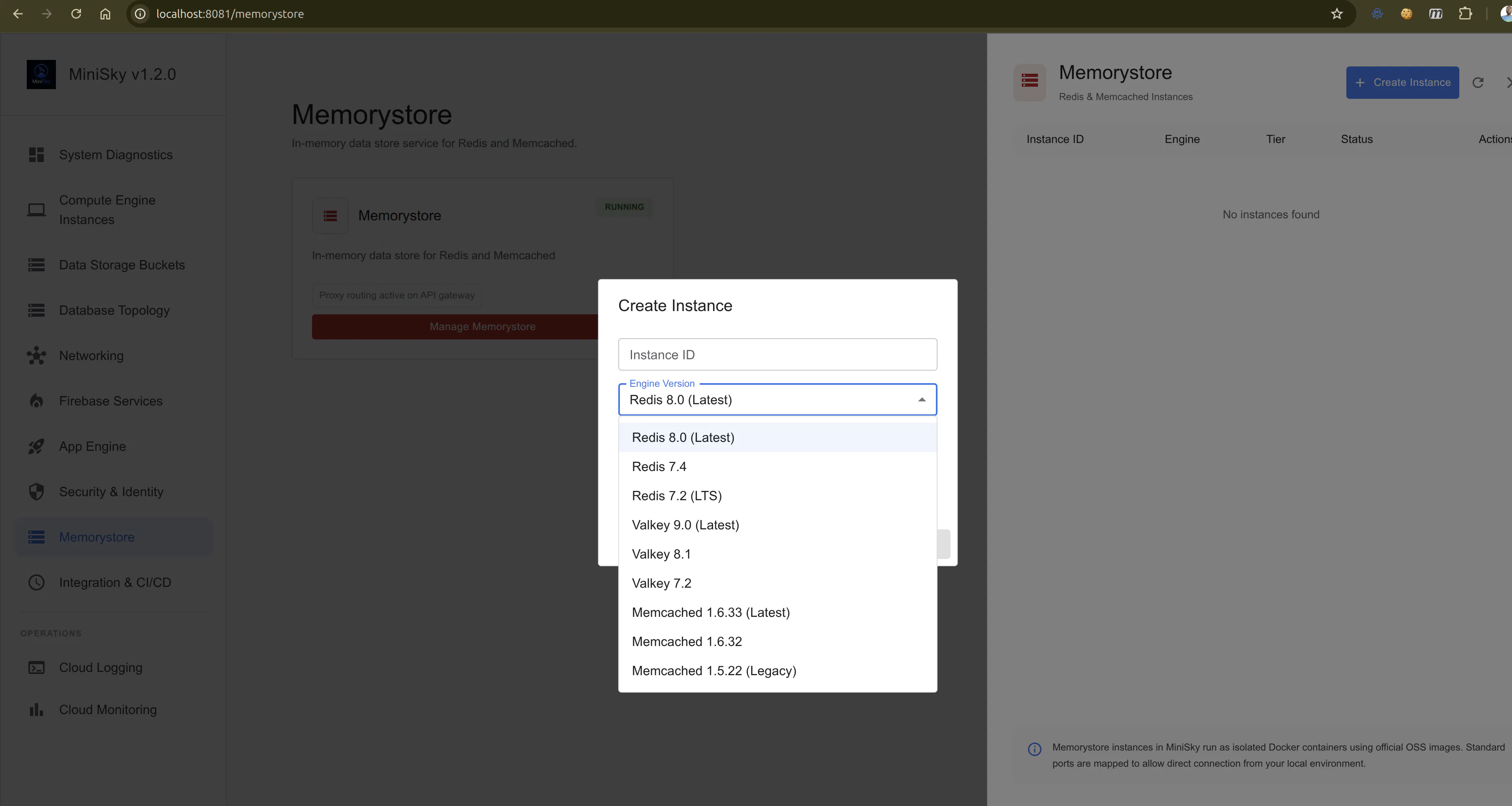
Task: Open Compute Engine Instances page
Action: (x=113, y=209)
